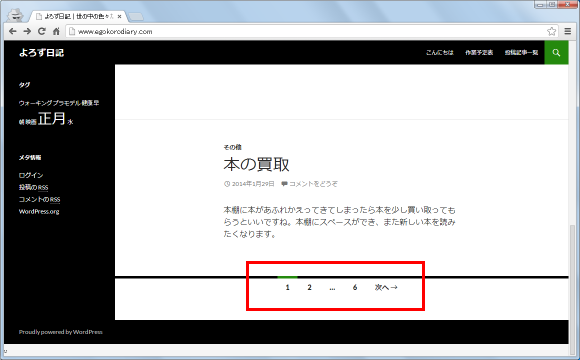Open a new browser tab
Image resolution: width=580 pixels, height=360 pixels.
(136, 17)
